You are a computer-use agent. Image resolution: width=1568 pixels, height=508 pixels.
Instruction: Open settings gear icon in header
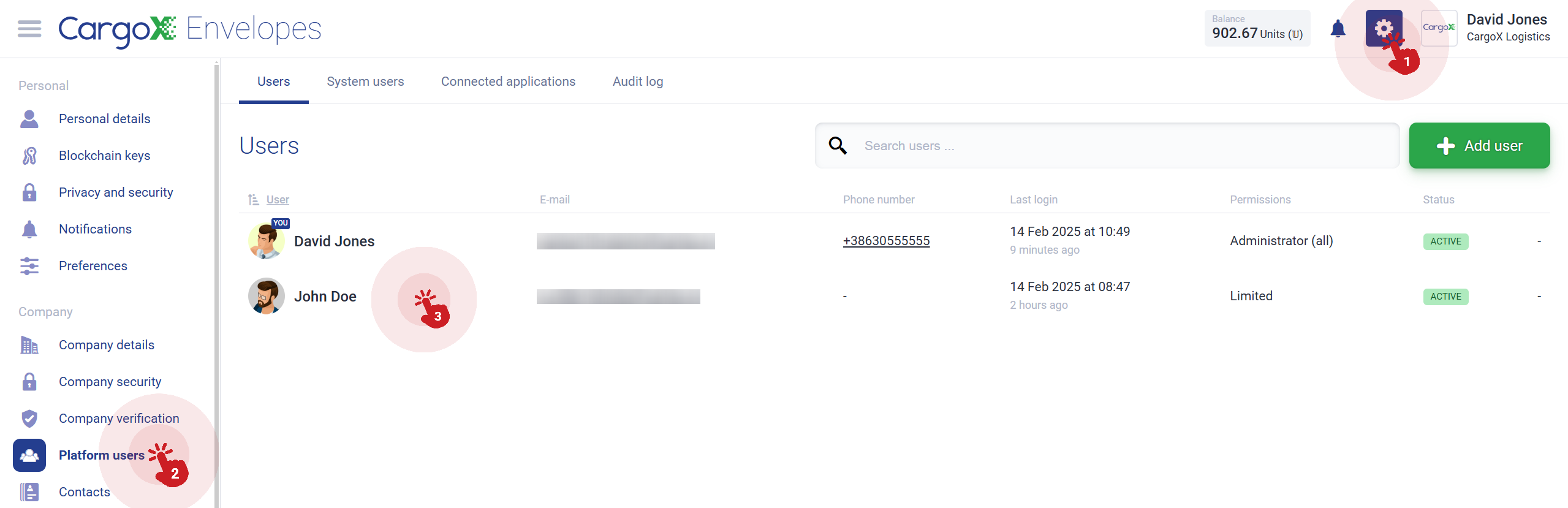[1384, 28]
